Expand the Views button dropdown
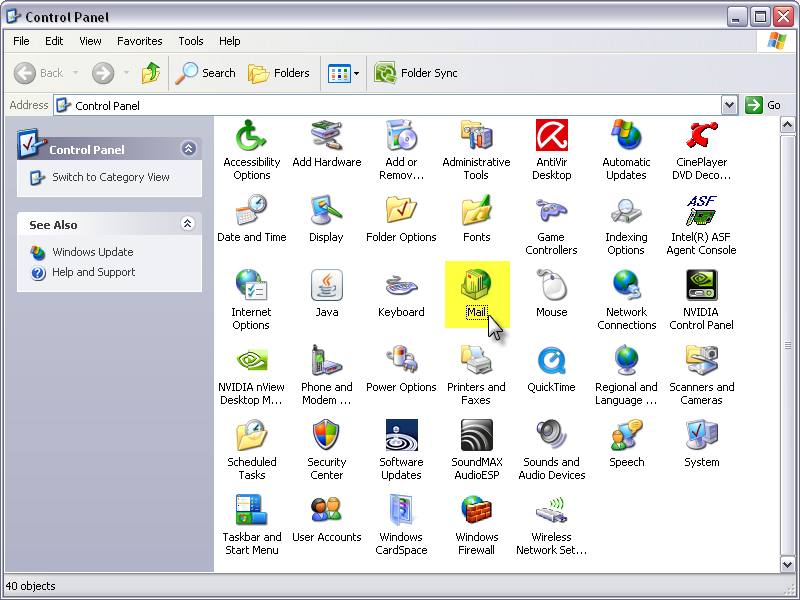 tap(356, 73)
